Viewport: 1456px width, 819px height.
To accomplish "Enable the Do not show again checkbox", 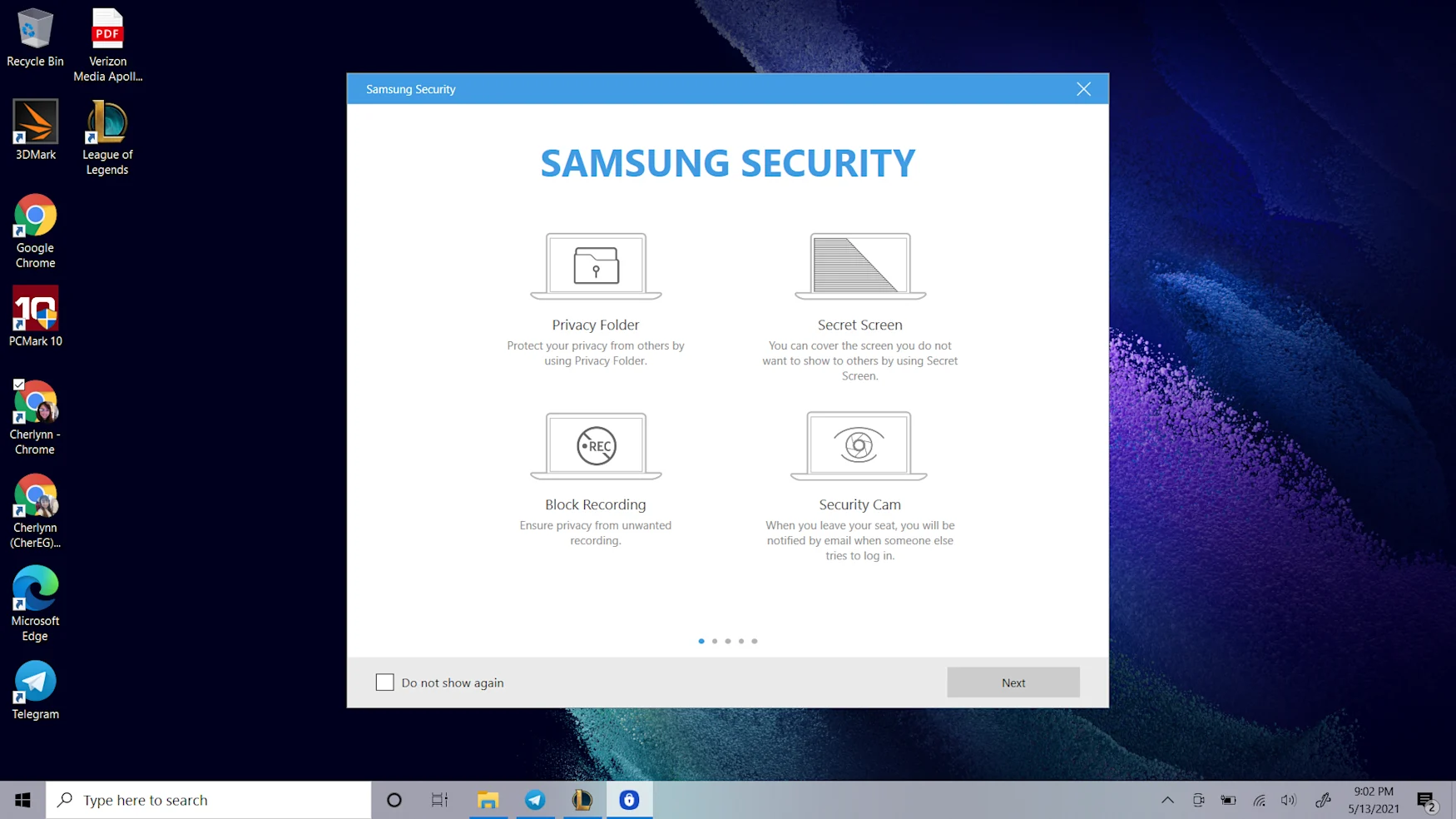I will pos(384,682).
